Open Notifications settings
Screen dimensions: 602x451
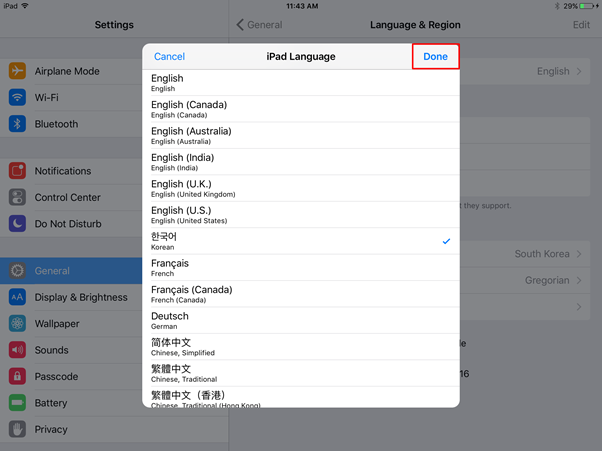tap(71, 171)
